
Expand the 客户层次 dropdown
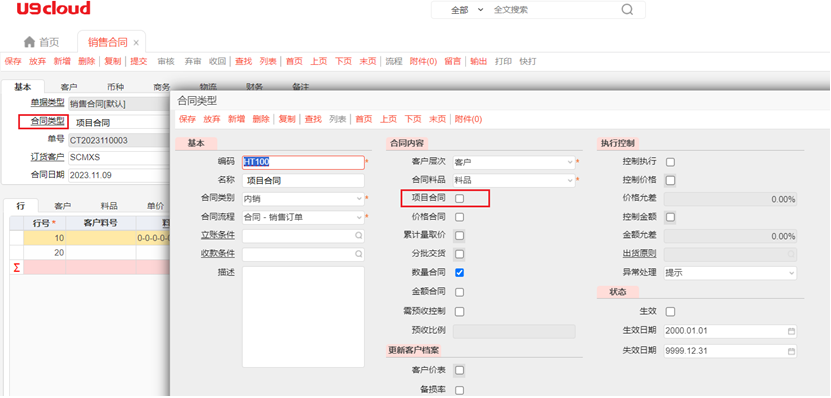pyautogui.click(x=570, y=162)
